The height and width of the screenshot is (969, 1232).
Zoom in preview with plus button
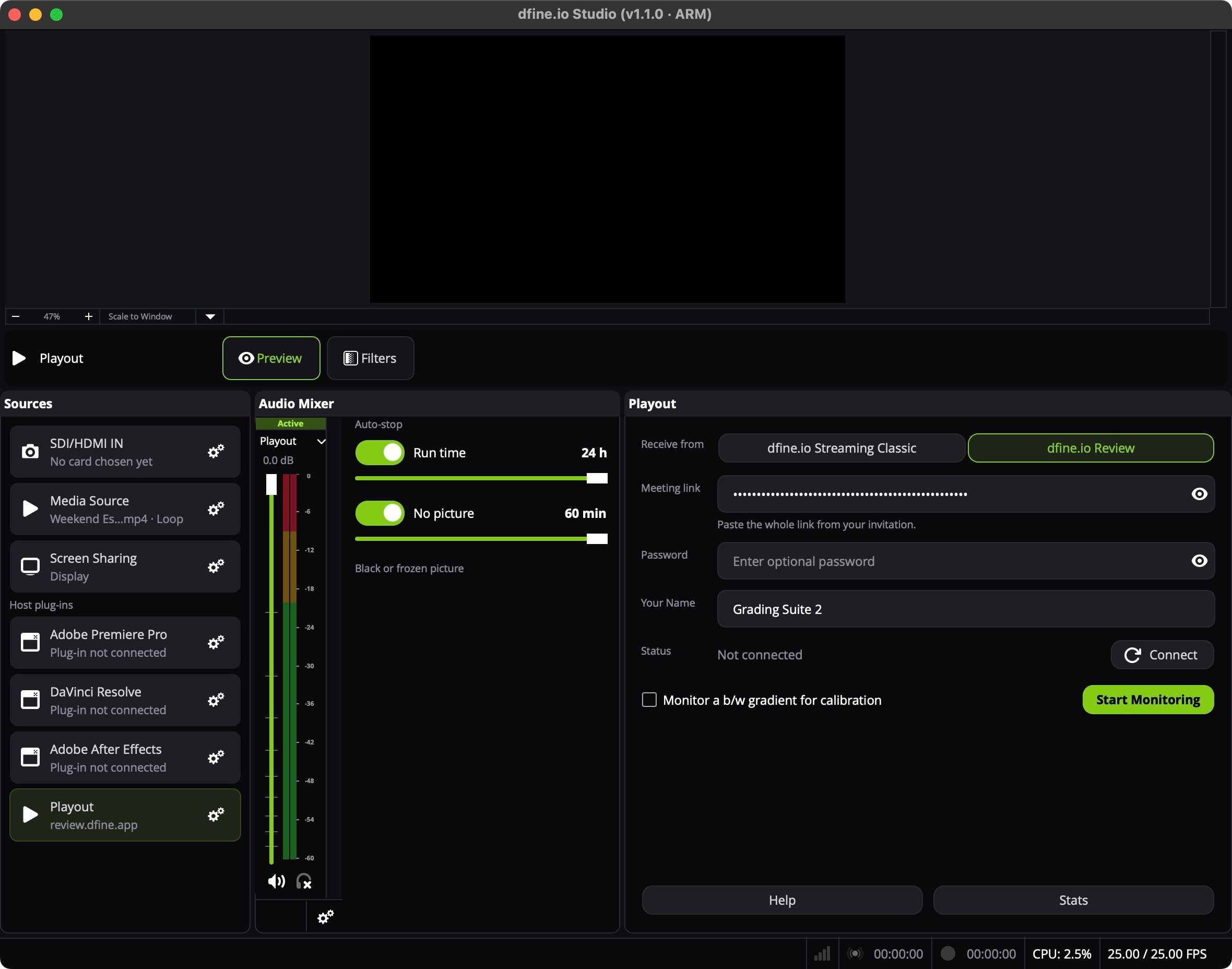tap(89, 316)
